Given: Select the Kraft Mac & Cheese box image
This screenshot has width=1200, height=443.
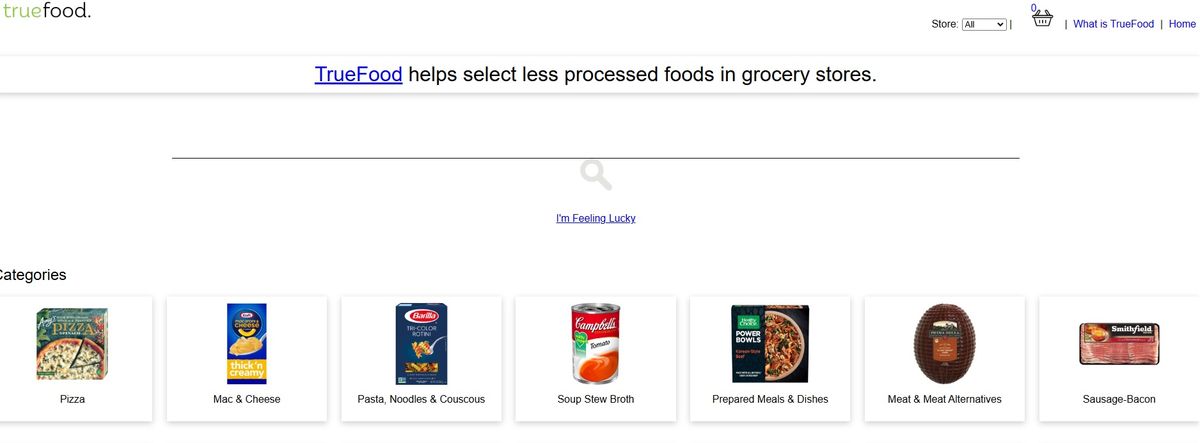Looking at the screenshot, I should tap(247, 344).
